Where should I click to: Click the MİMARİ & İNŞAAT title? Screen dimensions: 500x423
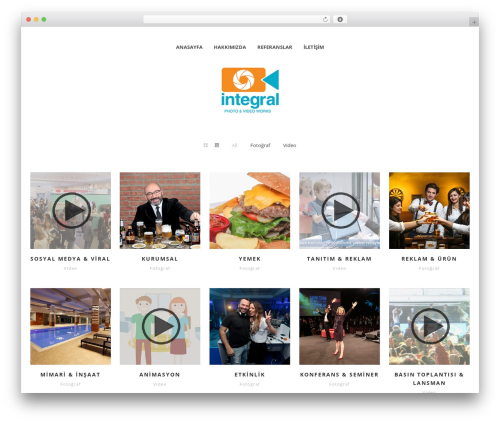(x=70, y=375)
